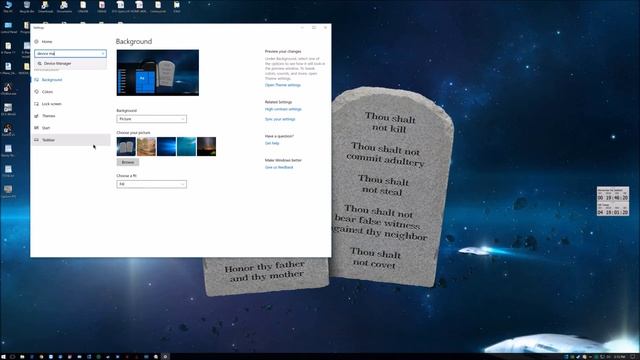Open the Action Center notification icon
Screen dimensions: 640x360
point(633,356)
